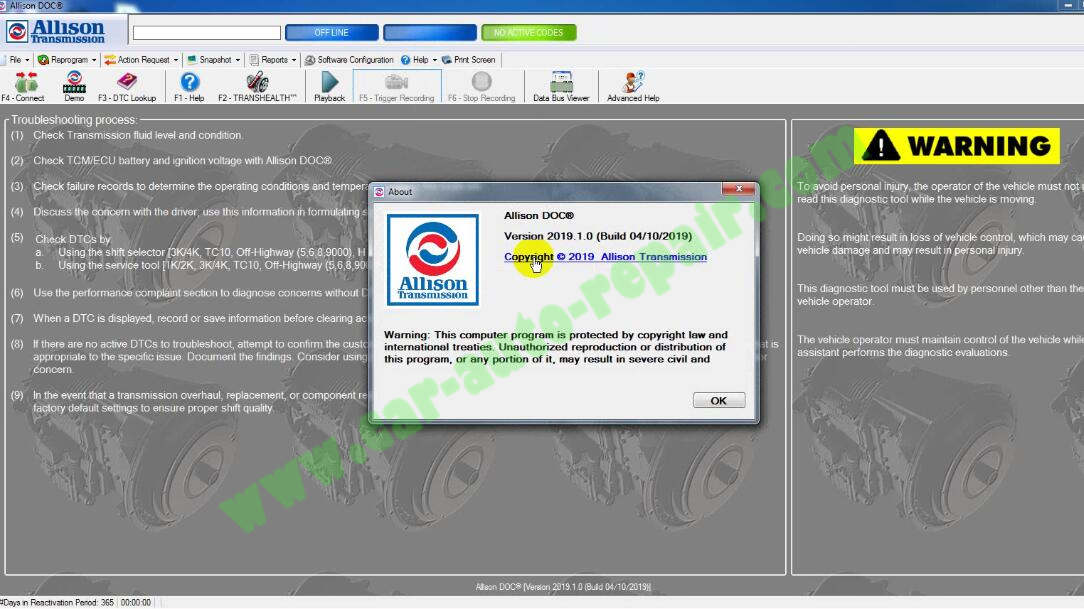The height and width of the screenshot is (609, 1084).
Task: Start Playback with the play icon
Action: pos(330,82)
